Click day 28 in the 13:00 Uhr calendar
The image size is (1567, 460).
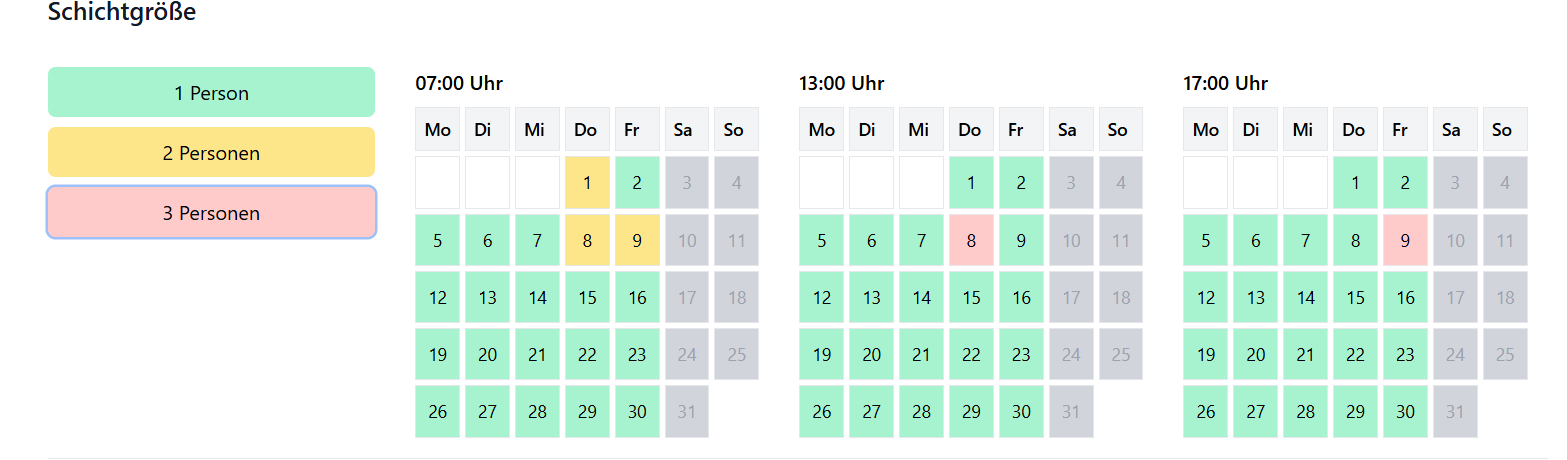point(921,411)
